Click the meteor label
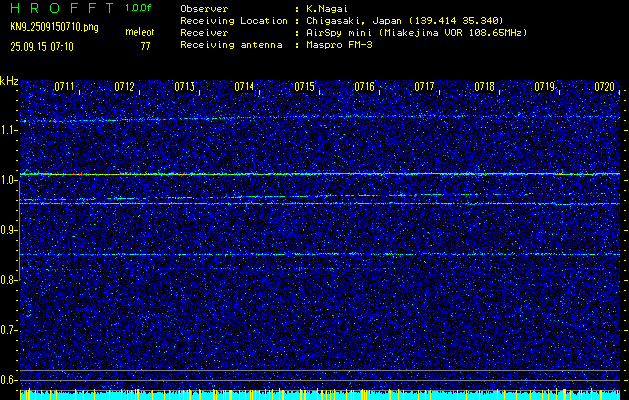 (x=140, y=32)
